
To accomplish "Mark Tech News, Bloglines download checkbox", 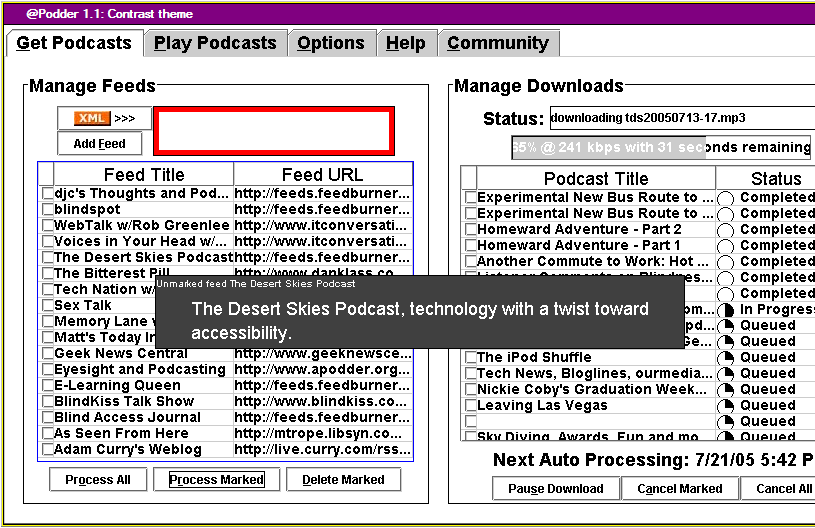I will 471,374.
